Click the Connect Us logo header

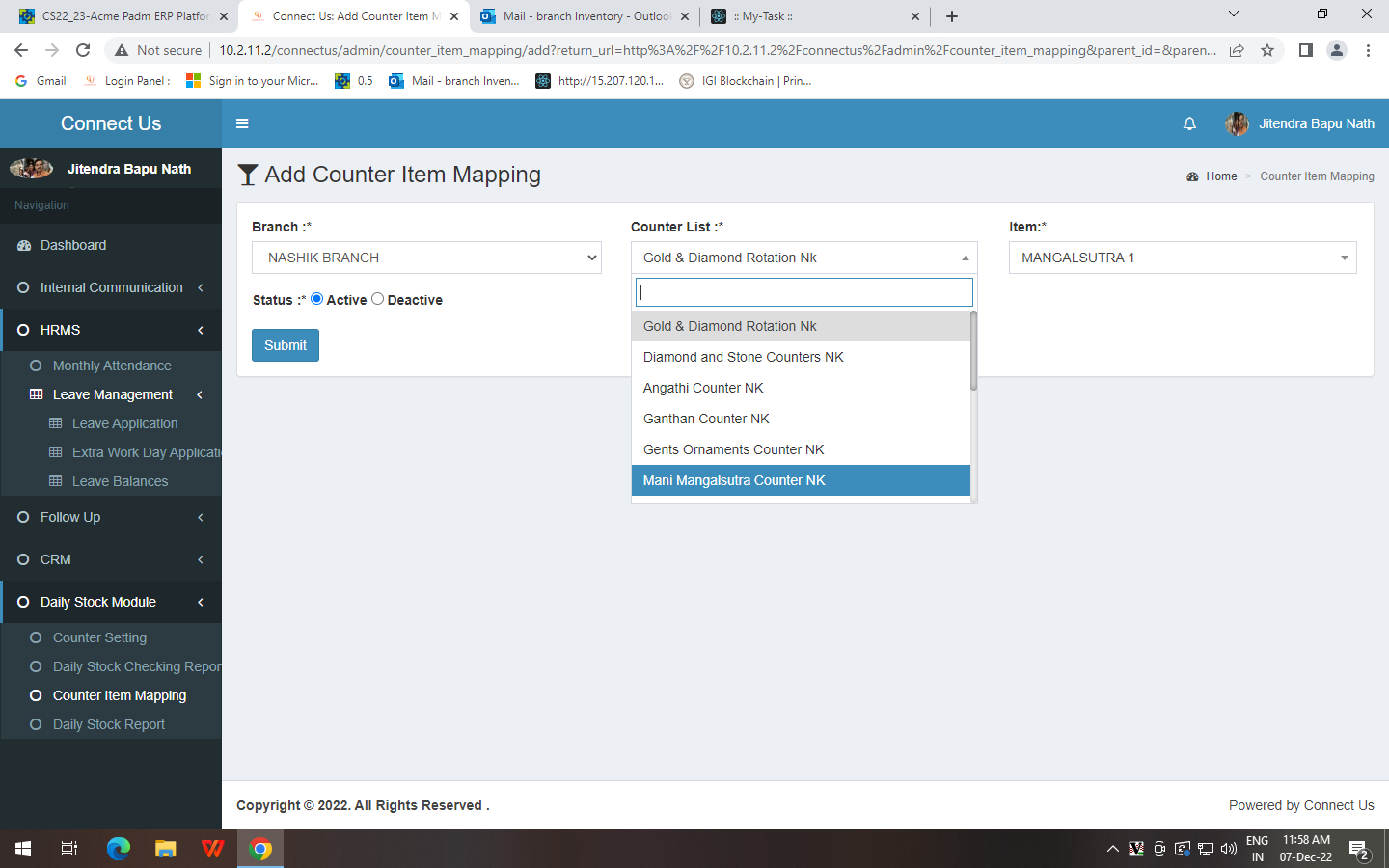click(x=111, y=123)
